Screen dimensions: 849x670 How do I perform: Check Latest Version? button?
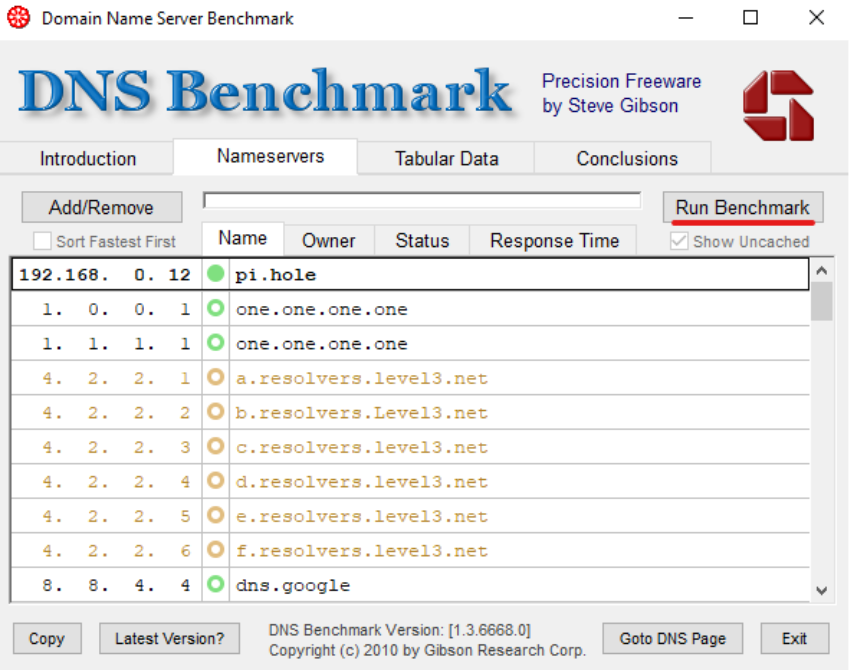tap(169, 639)
